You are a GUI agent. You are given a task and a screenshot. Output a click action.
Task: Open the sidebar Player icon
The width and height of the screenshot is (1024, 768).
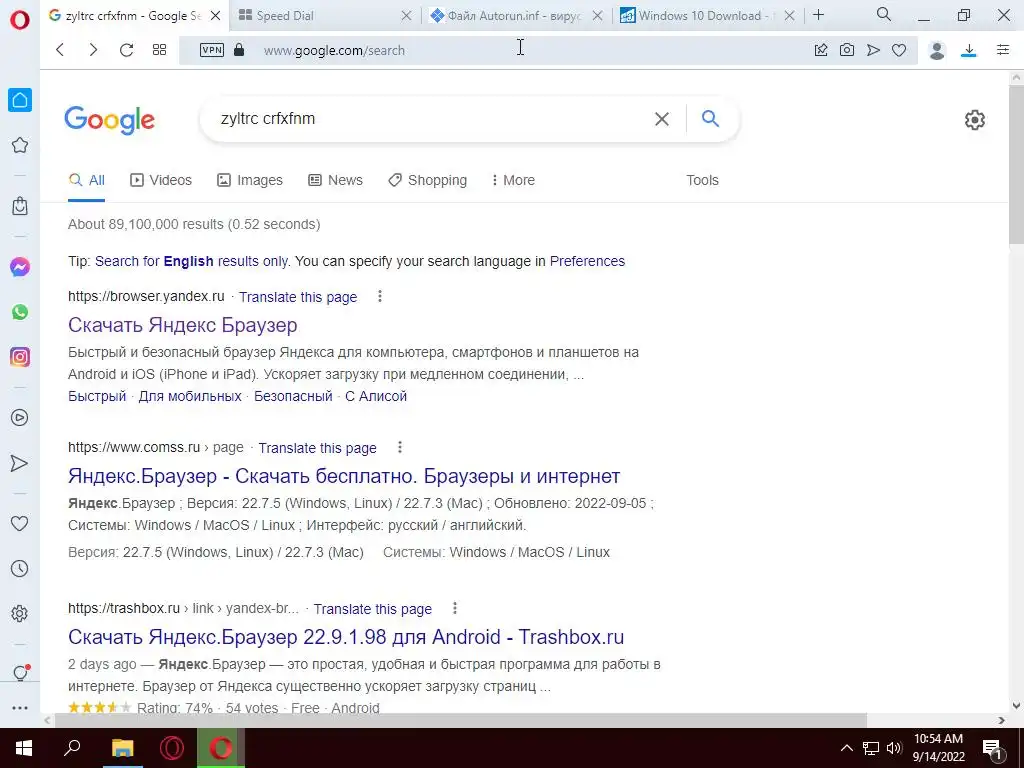pyautogui.click(x=20, y=418)
